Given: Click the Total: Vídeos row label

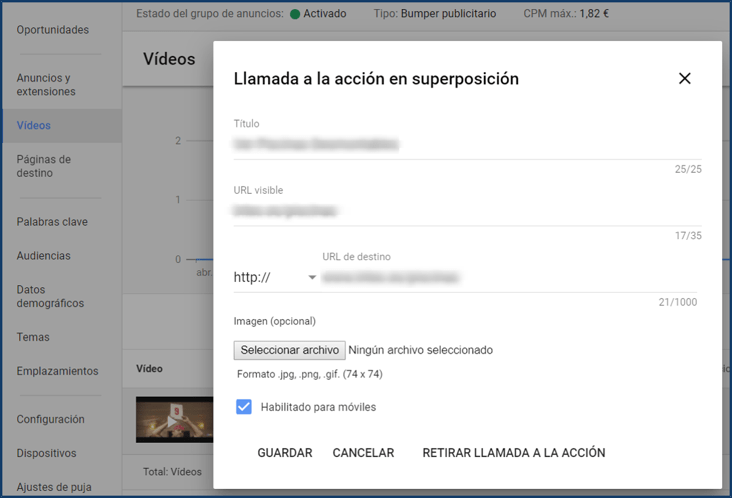Looking at the screenshot, I should (172, 472).
